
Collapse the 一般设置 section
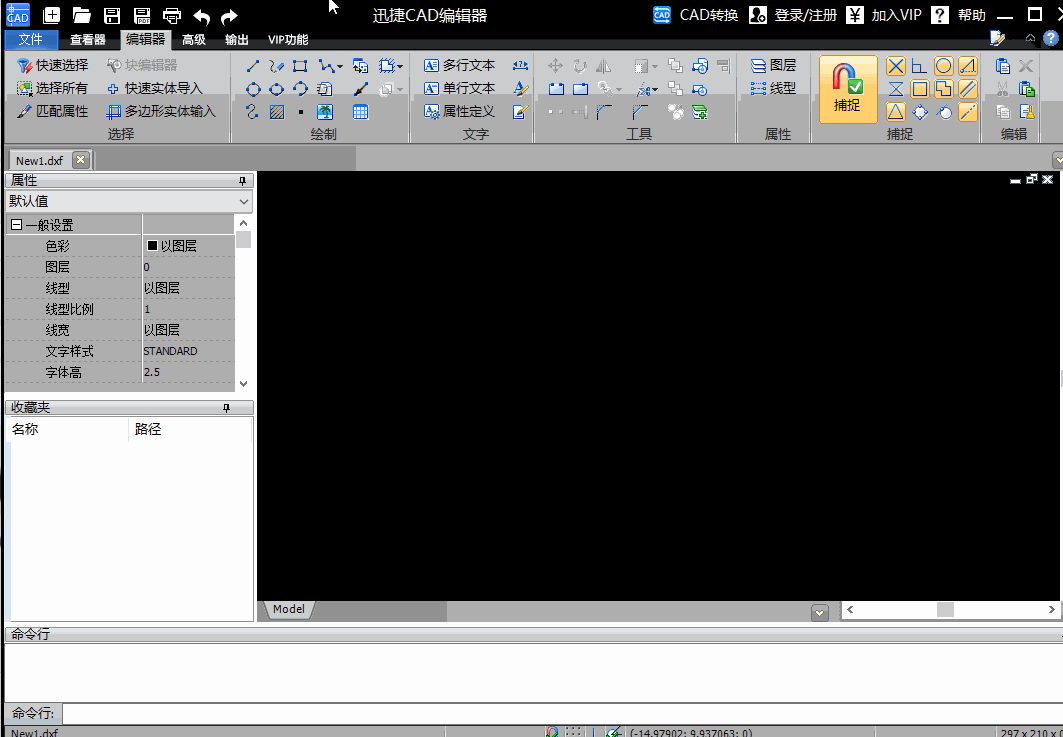(16, 225)
